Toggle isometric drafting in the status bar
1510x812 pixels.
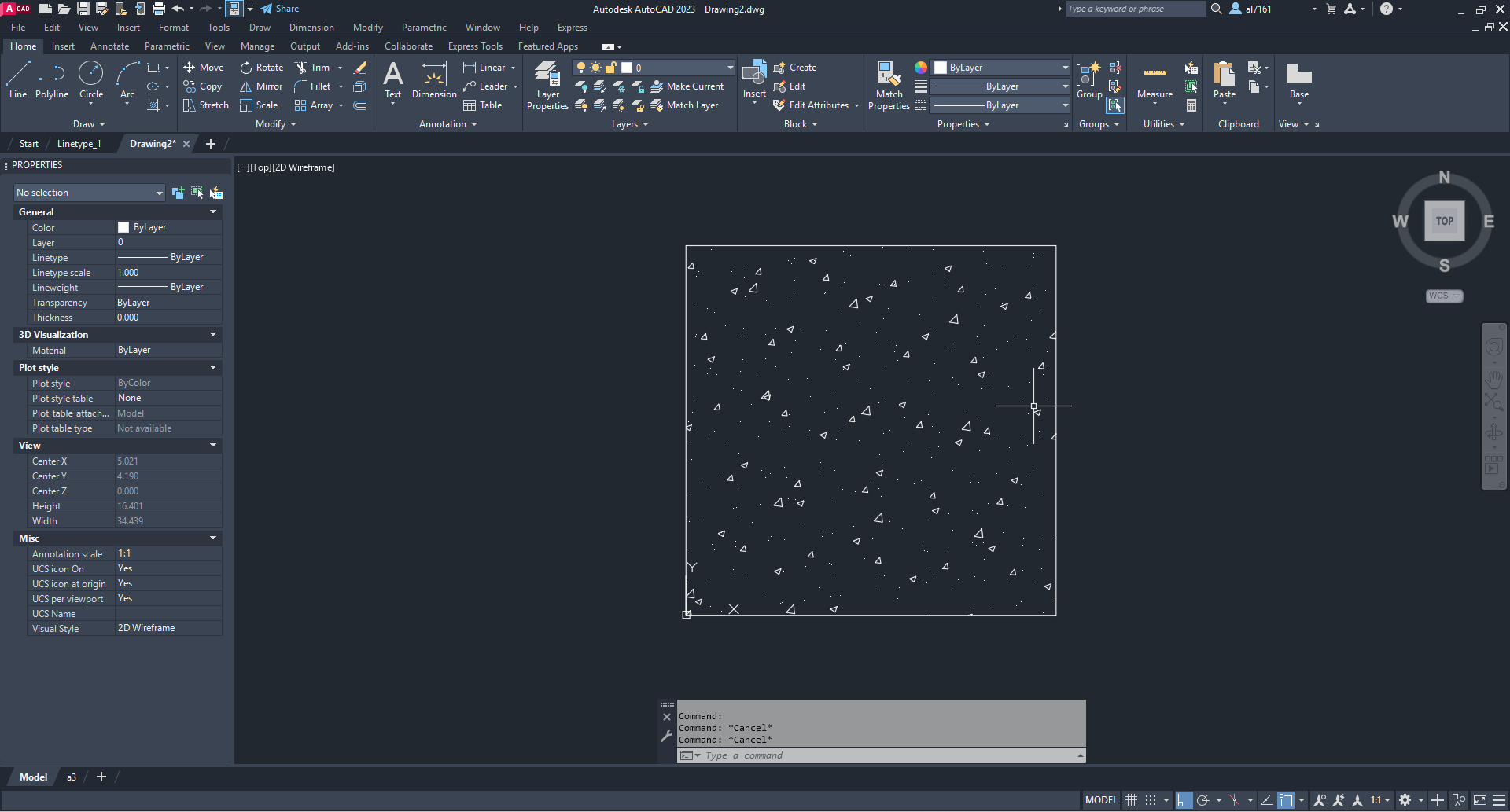[x=1235, y=800]
